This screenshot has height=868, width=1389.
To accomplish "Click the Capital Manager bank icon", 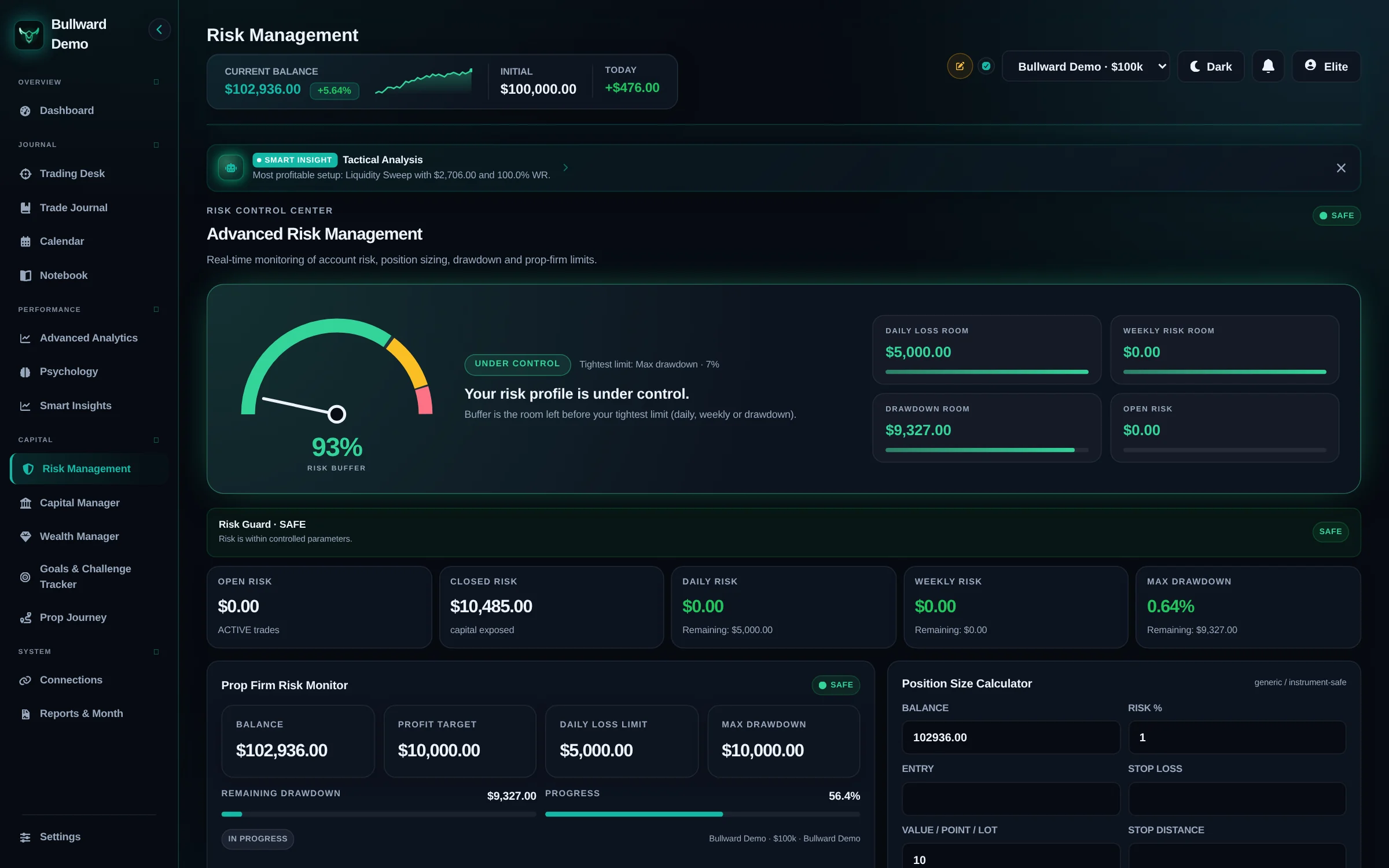I will tap(25, 503).
